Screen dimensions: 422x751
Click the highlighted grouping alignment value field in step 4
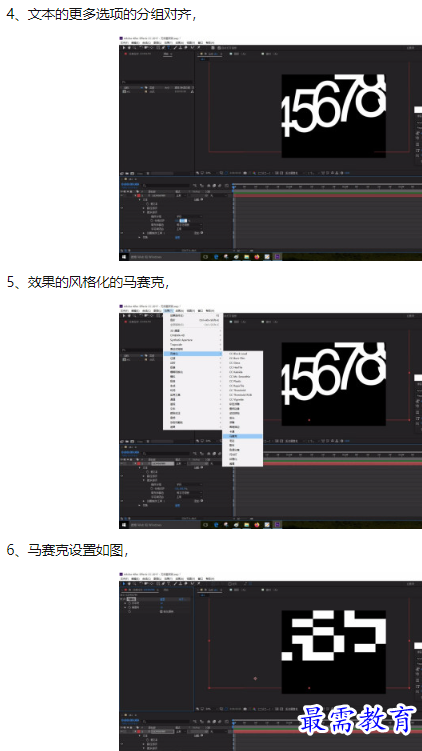pyautogui.click(x=183, y=220)
